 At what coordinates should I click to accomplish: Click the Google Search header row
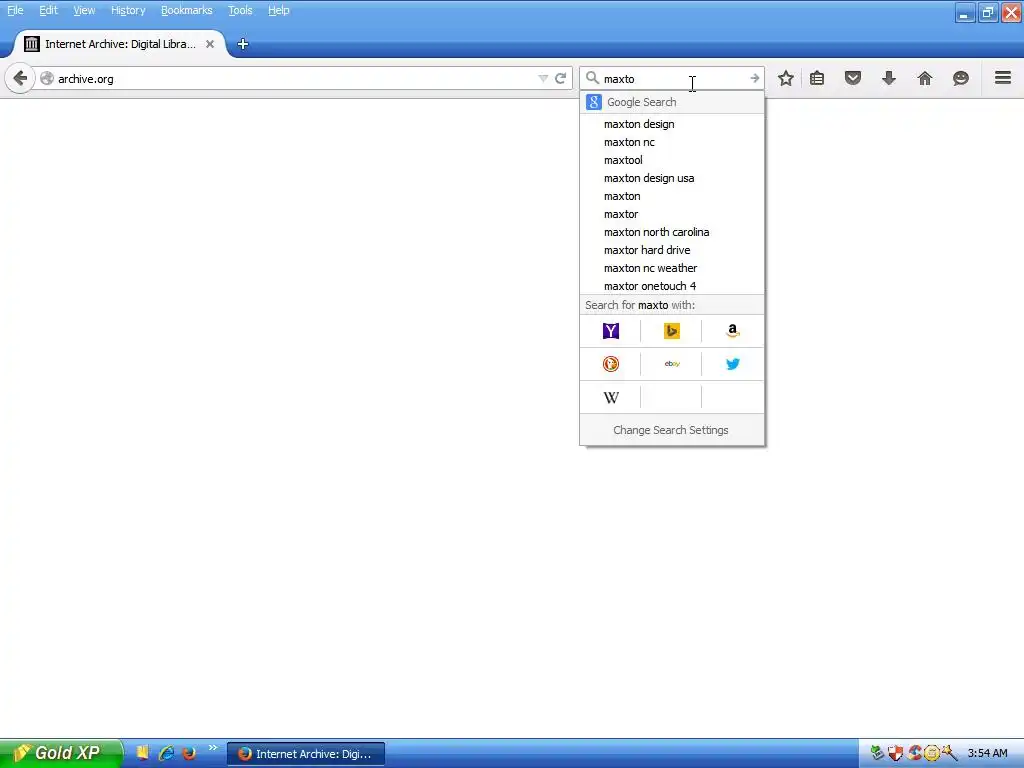(x=672, y=102)
